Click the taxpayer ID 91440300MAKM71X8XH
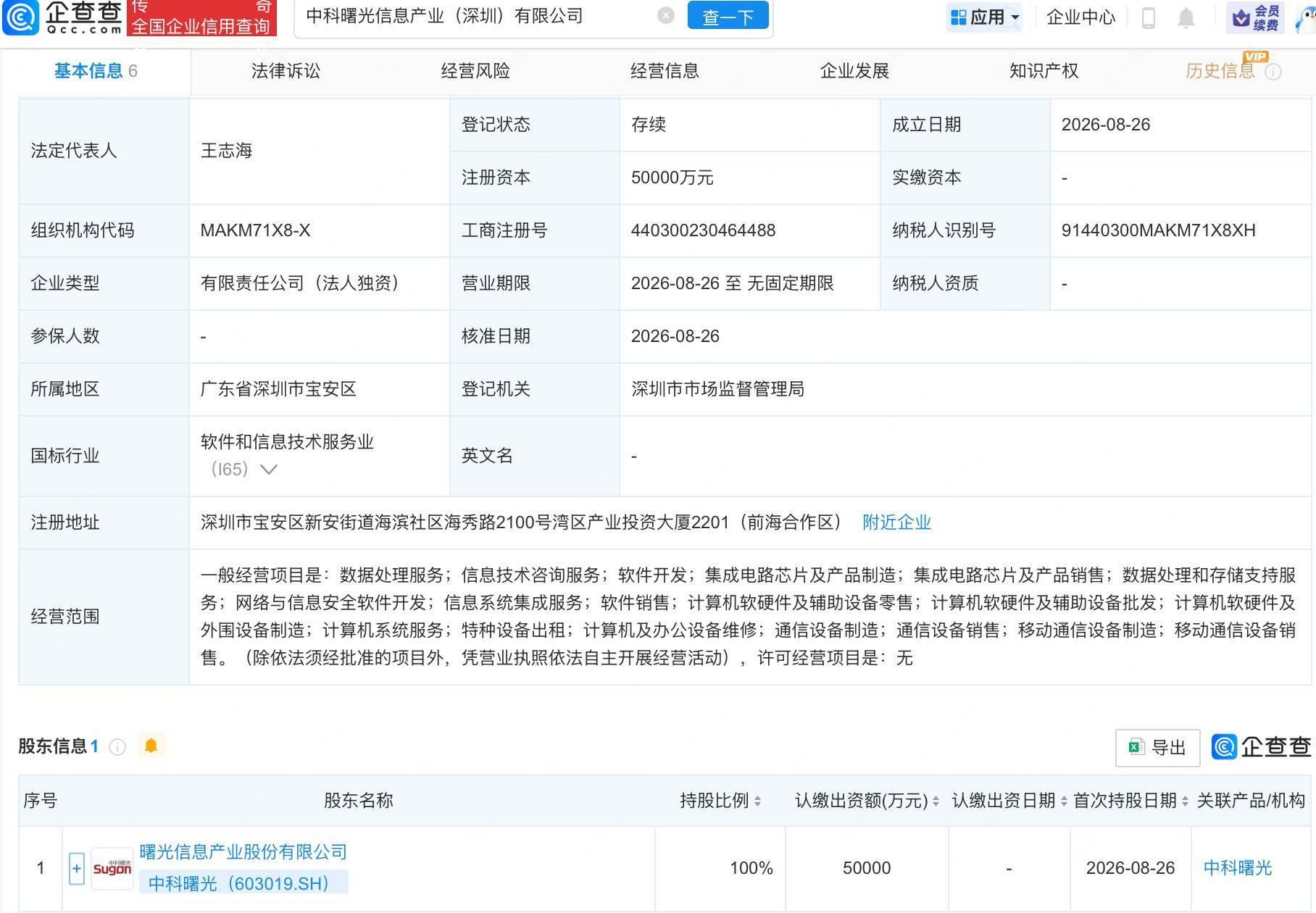 (1158, 230)
